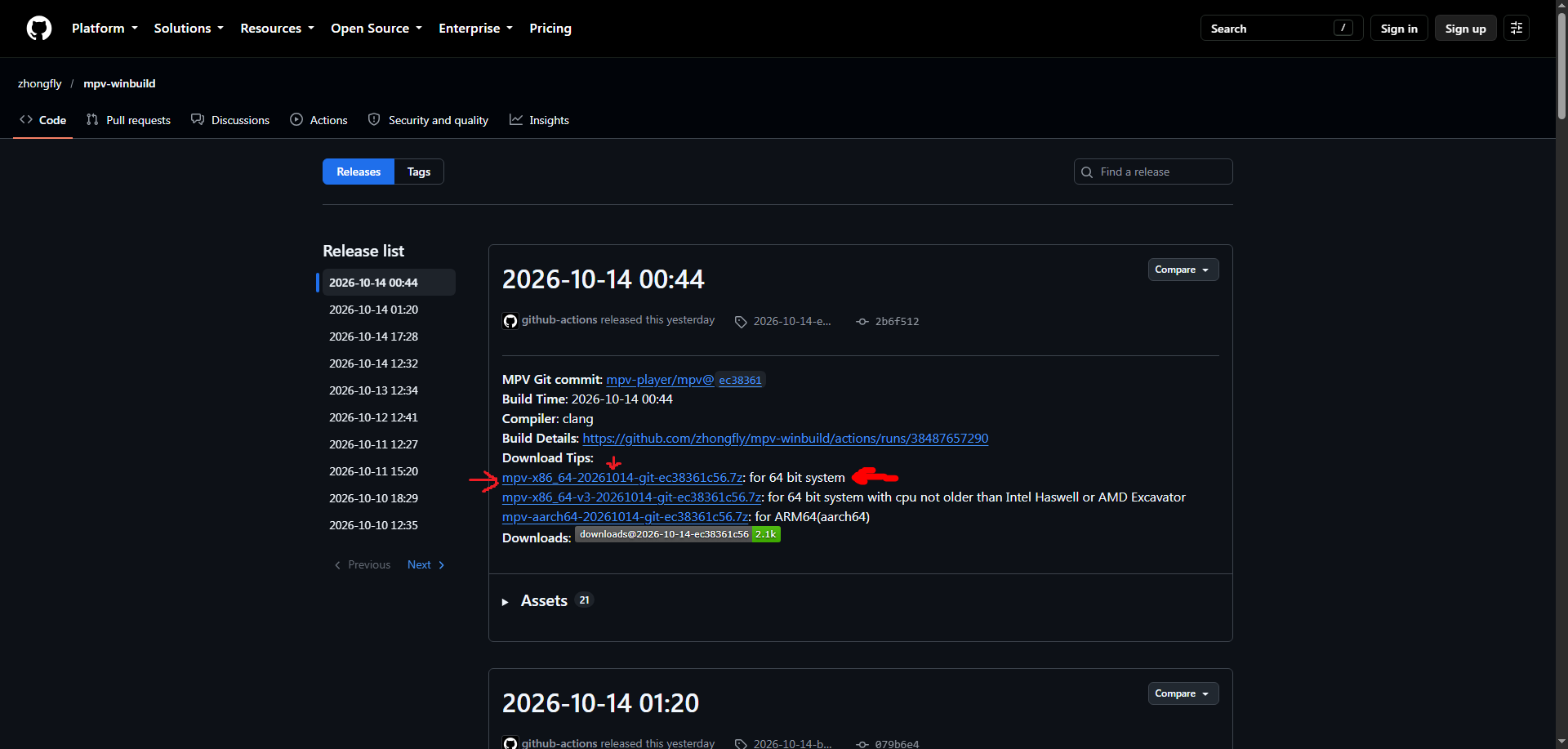The image size is (1568, 749).
Task: Open the Code tab
Action: click(42, 120)
